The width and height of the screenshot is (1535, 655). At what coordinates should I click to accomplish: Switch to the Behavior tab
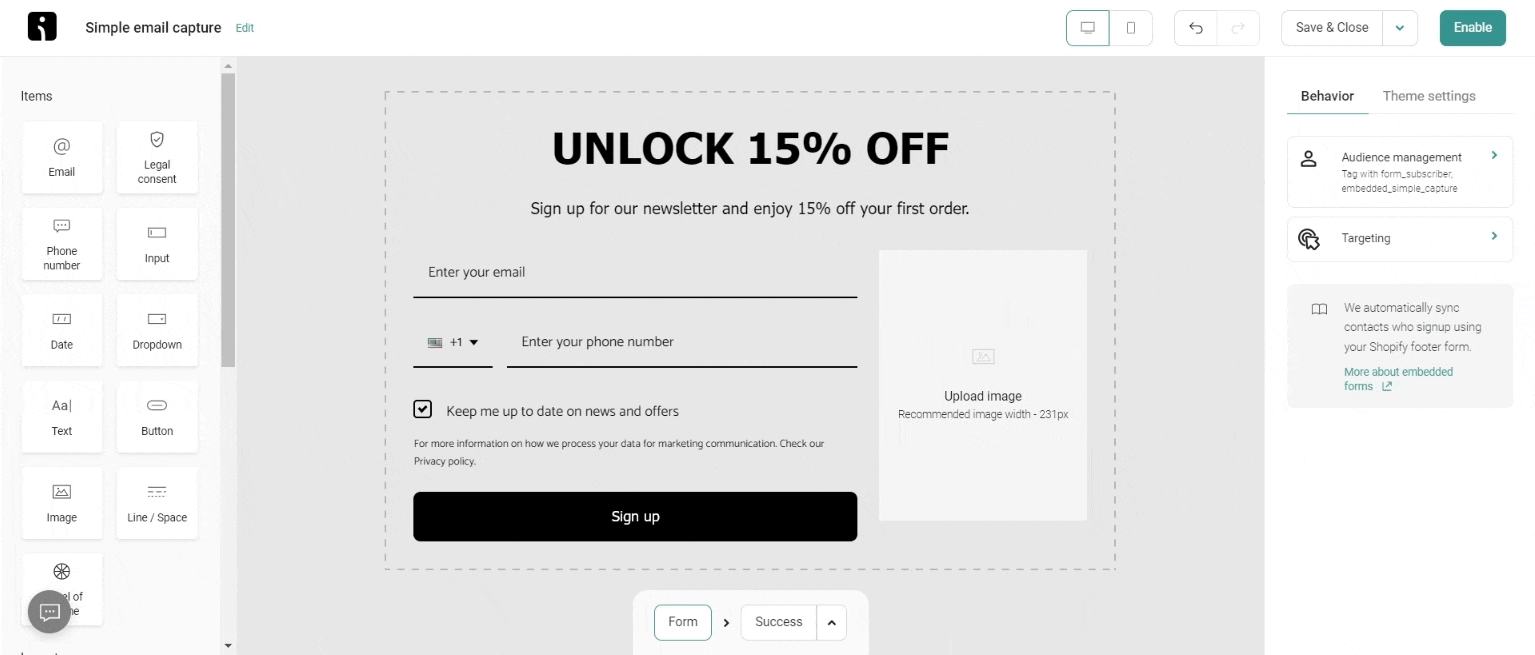pyautogui.click(x=1326, y=96)
